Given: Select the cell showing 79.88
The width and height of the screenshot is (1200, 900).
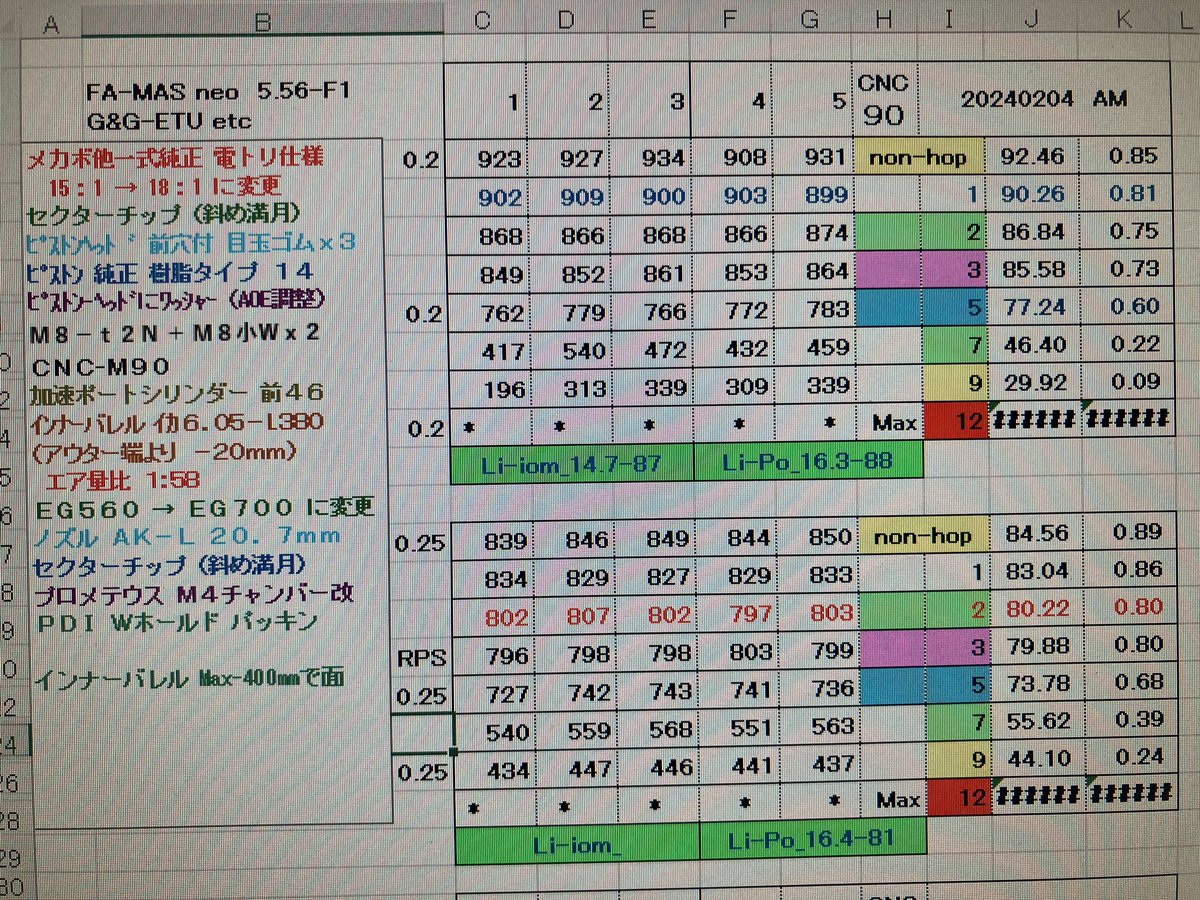Looking at the screenshot, I should pyautogui.click(x=1040, y=648).
